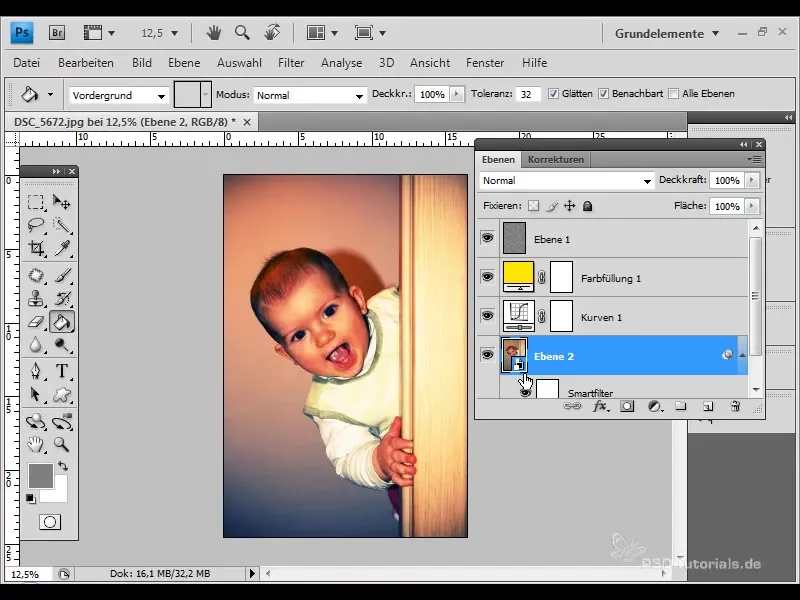Select the Eyedropper tool
This screenshot has height=600, width=800.
click(62, 248)
